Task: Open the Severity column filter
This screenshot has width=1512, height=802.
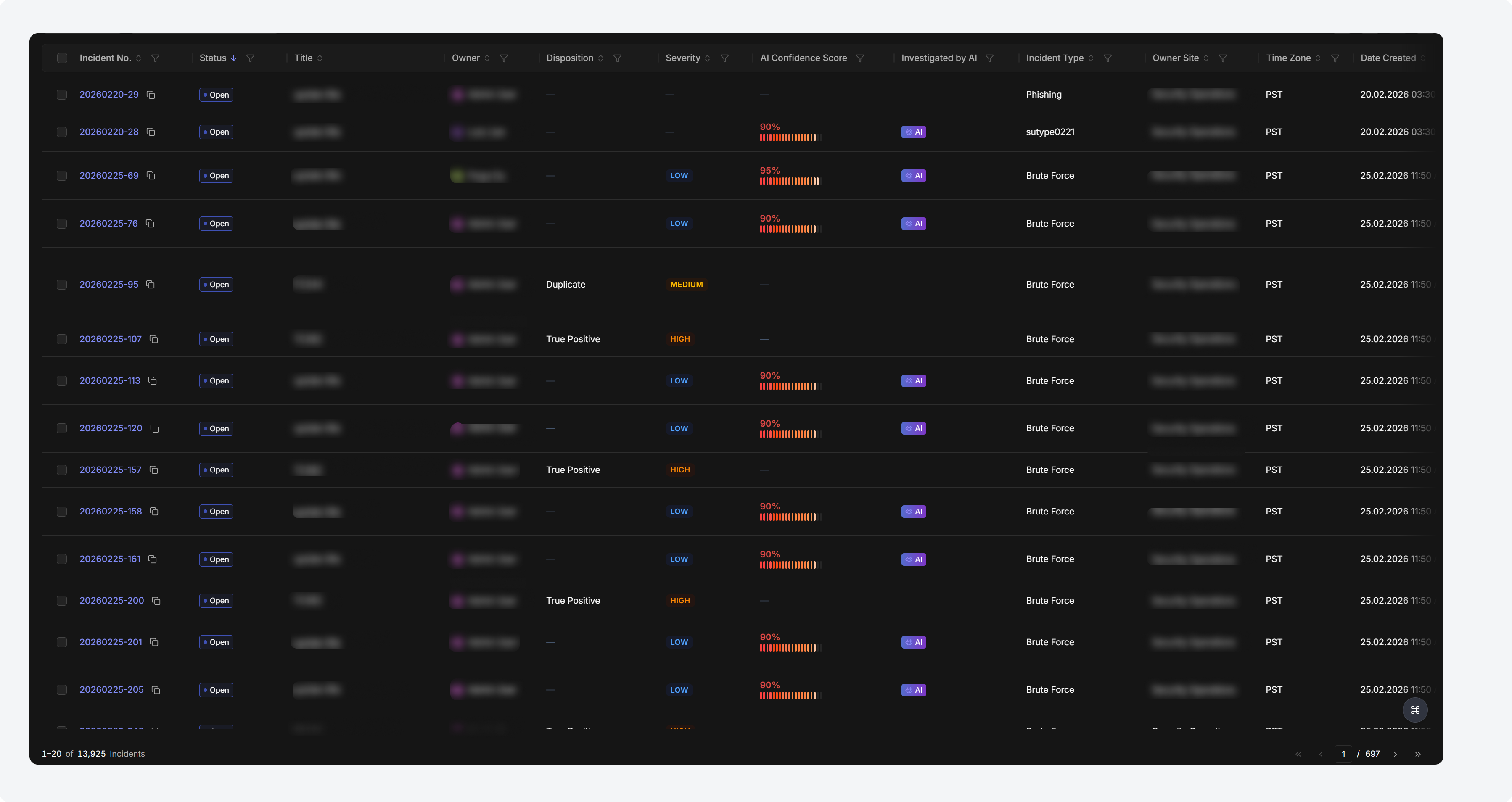Action: pyautogui.click(x=725, y=58)
